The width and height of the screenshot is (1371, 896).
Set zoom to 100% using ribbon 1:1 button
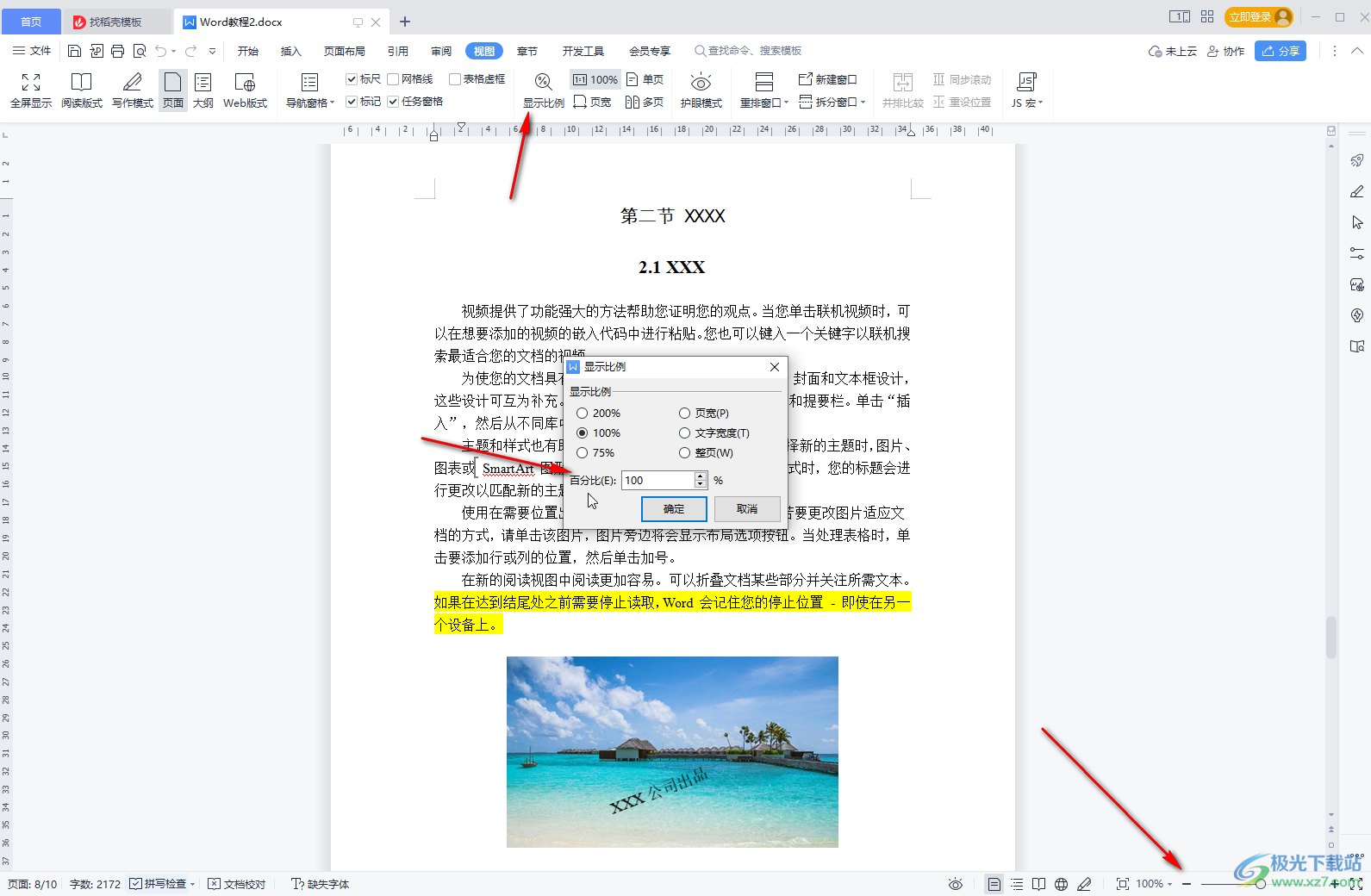pyautogui.click(x=595, y=79)
